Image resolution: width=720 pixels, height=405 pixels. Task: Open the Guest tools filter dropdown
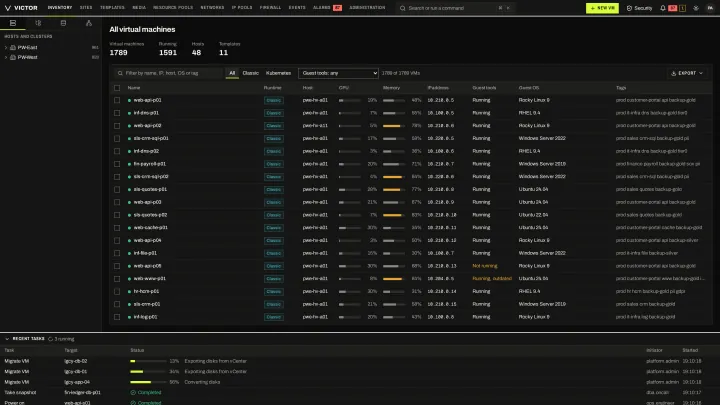338,73
